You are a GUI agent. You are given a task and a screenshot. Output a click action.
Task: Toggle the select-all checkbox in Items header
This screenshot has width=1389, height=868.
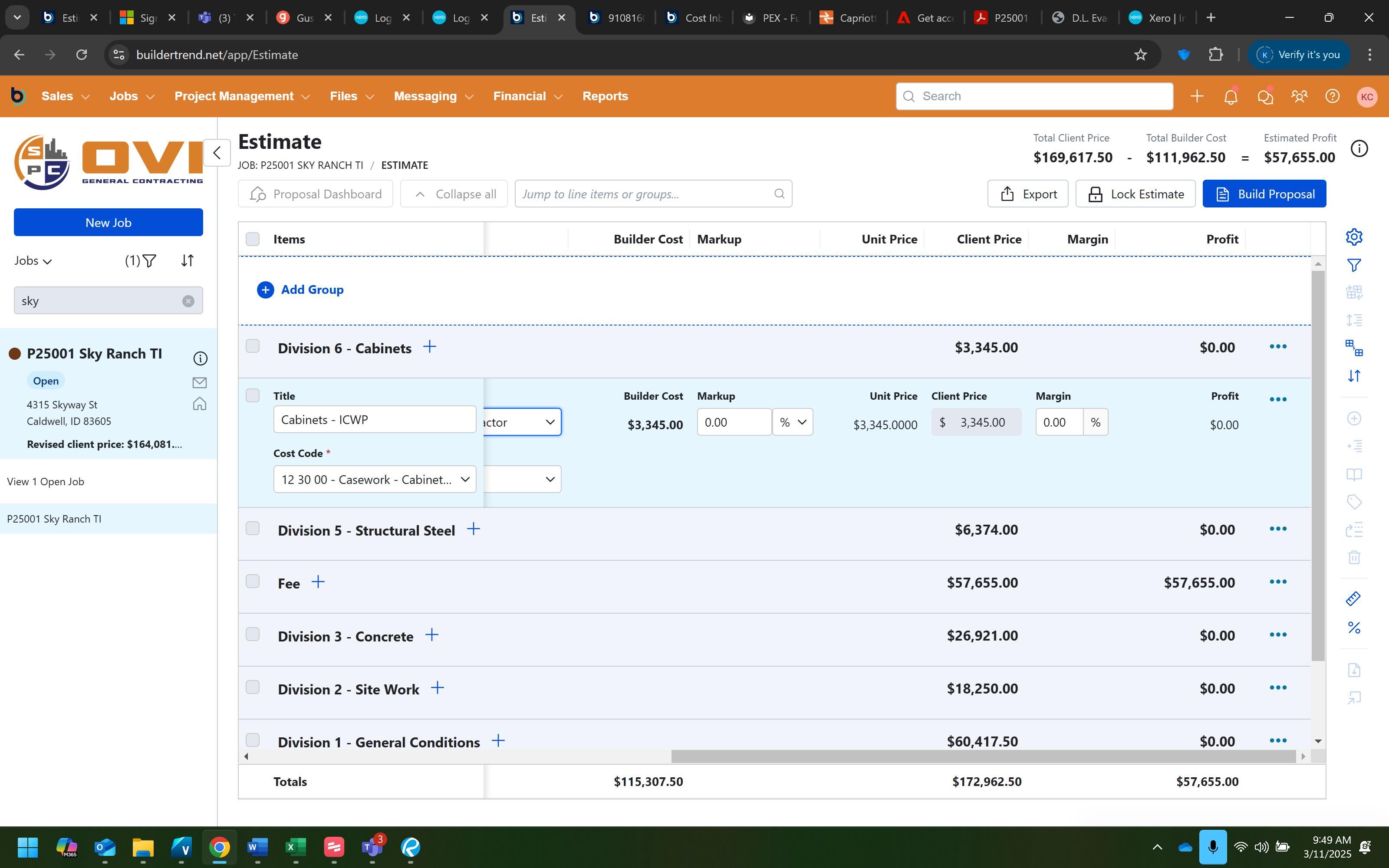pyautogui.click(x=253, y=239)
